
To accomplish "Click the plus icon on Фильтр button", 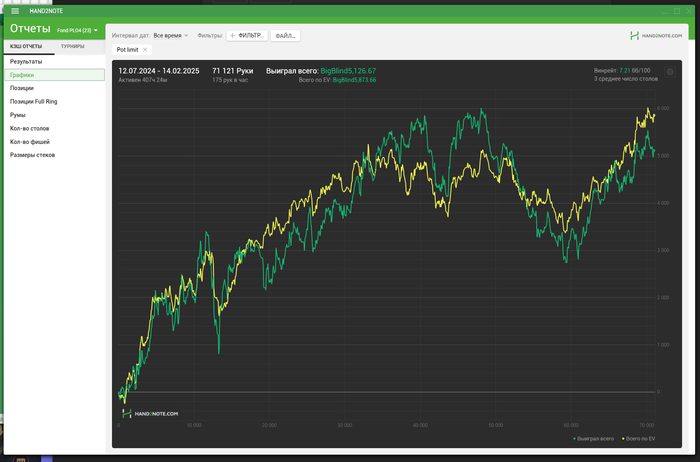I will pyautogui.click(x=233, y=35).
